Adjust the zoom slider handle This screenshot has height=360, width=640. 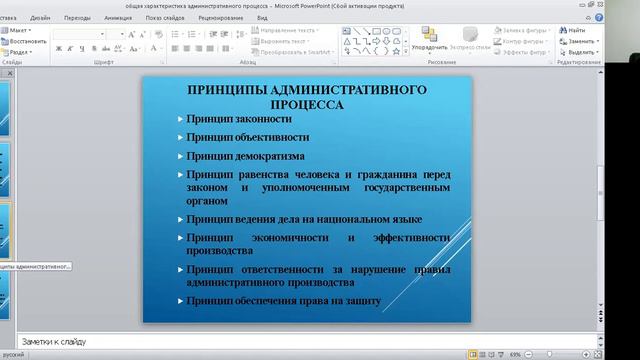tap(549, 355)
